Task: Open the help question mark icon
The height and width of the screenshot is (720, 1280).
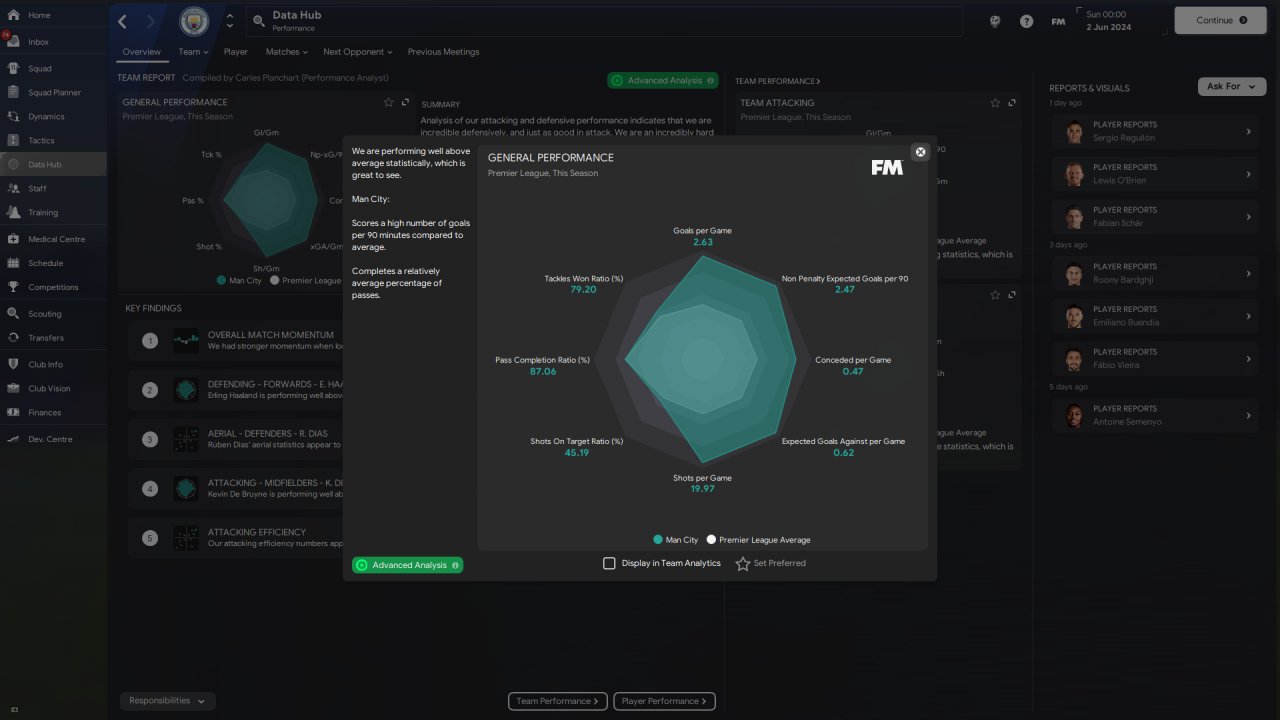Action: (1026, 21)
